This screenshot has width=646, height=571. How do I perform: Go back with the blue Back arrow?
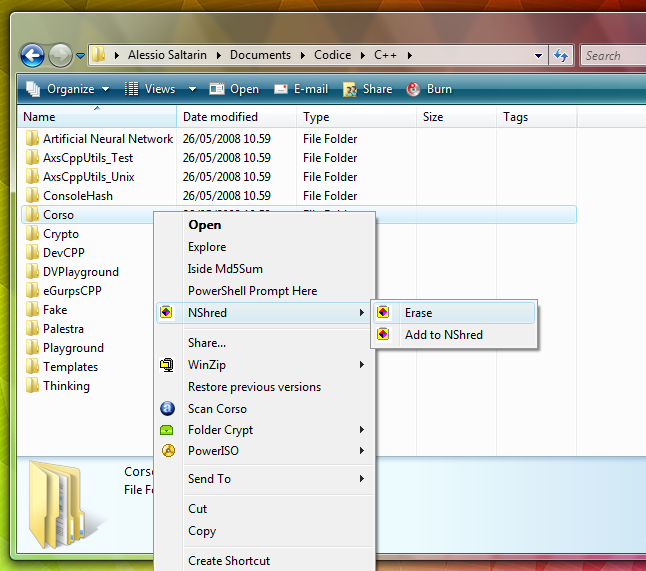[x=32, y=55]
